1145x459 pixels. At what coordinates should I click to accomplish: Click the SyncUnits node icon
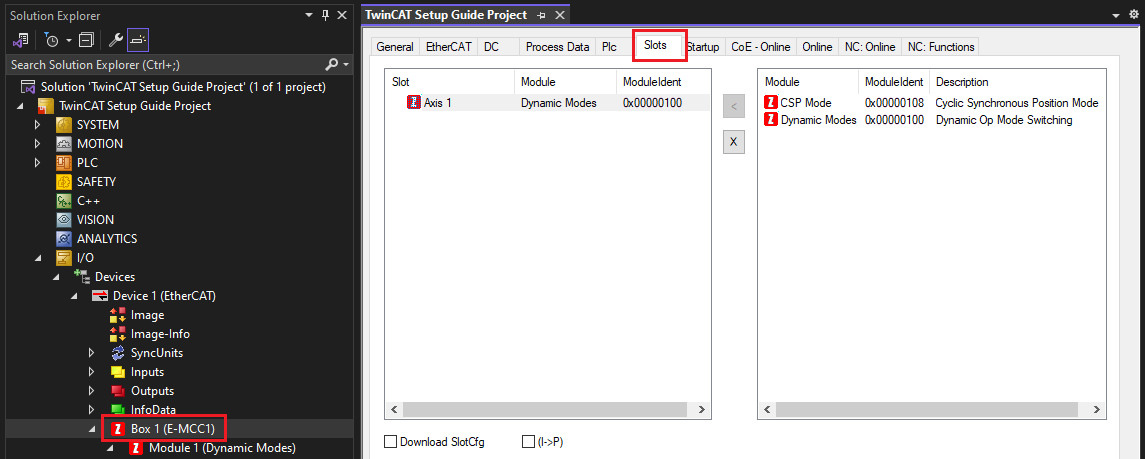(x=118, y=352)
